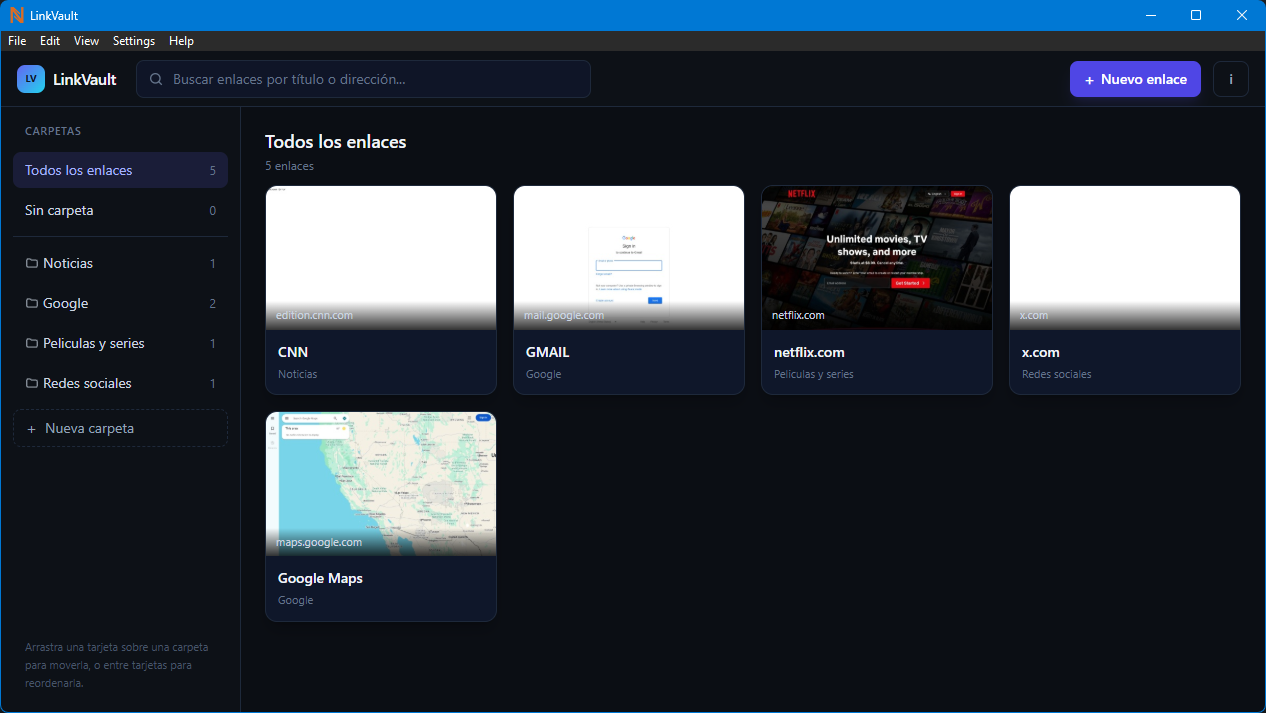The image size is (1266, 713).
Task: Click the LinkVault brand name text
Action: [85, 79]
